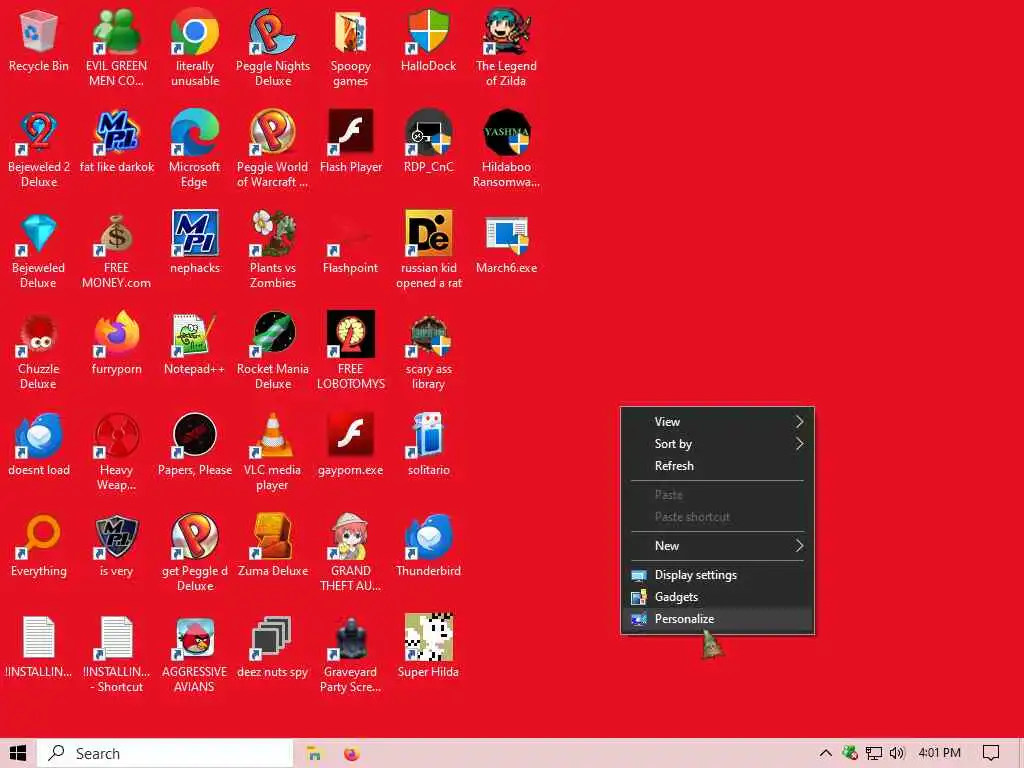The image size is (1024, 768).
Task: Select the Flashpoint desktop shortcut
Action: tap(351, 233)
